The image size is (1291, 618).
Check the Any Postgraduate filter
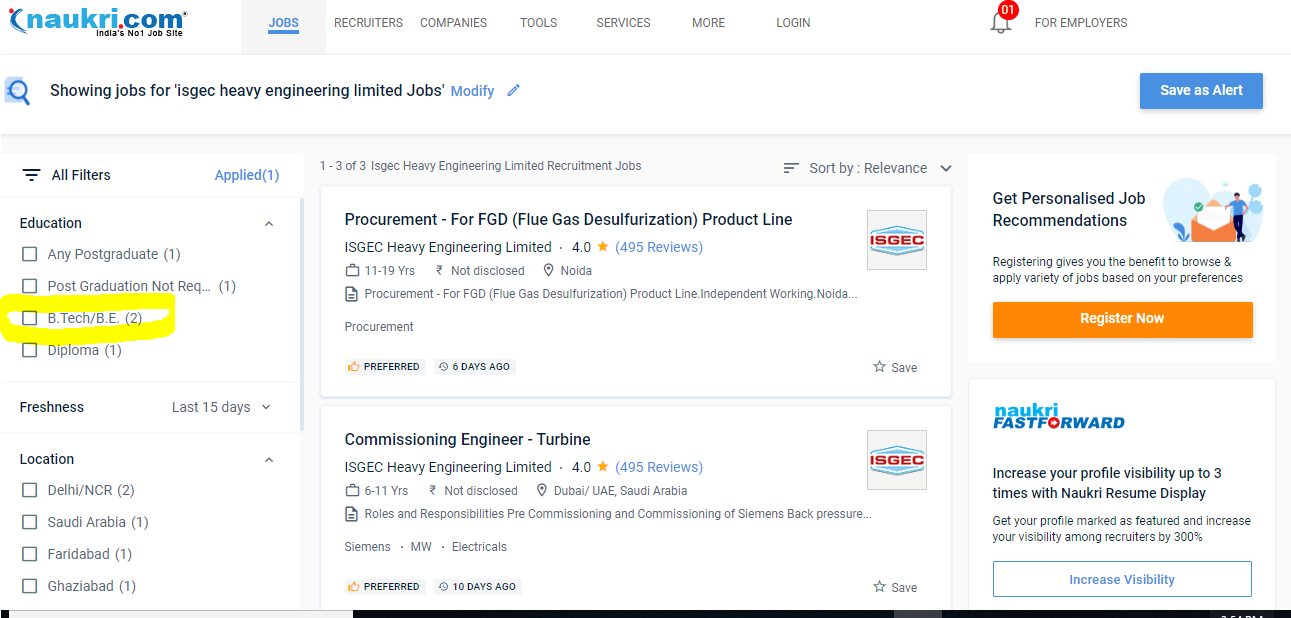pyautogui.click(x=30, y=254)
